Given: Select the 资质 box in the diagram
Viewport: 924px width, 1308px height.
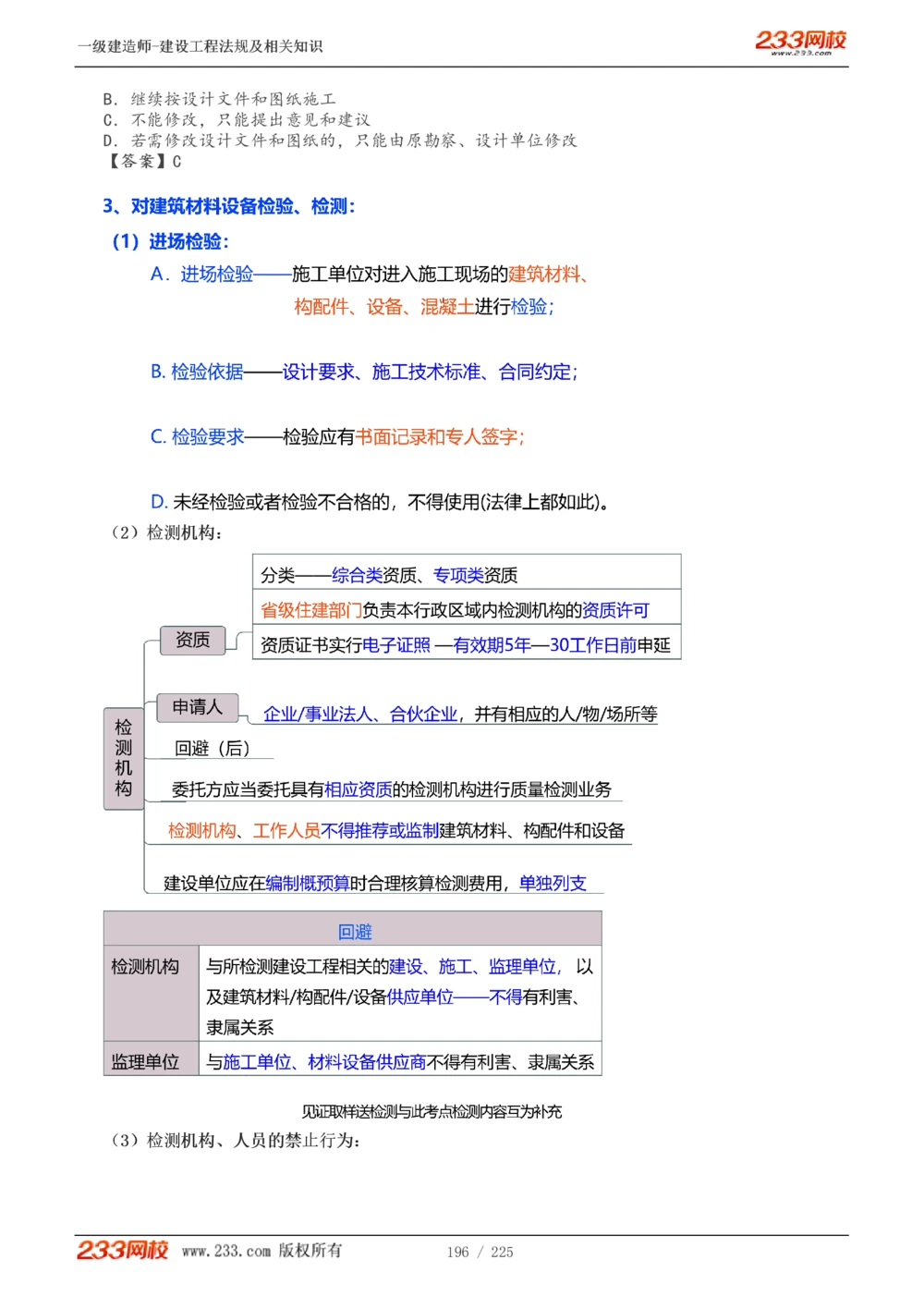Looking at the screenshot, I should pos(192,639).
